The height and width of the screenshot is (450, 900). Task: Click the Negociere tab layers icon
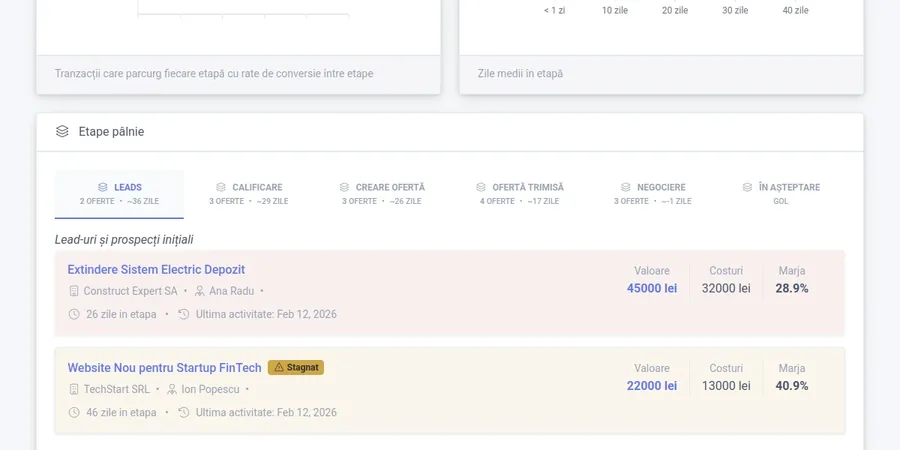pos(626,187)
